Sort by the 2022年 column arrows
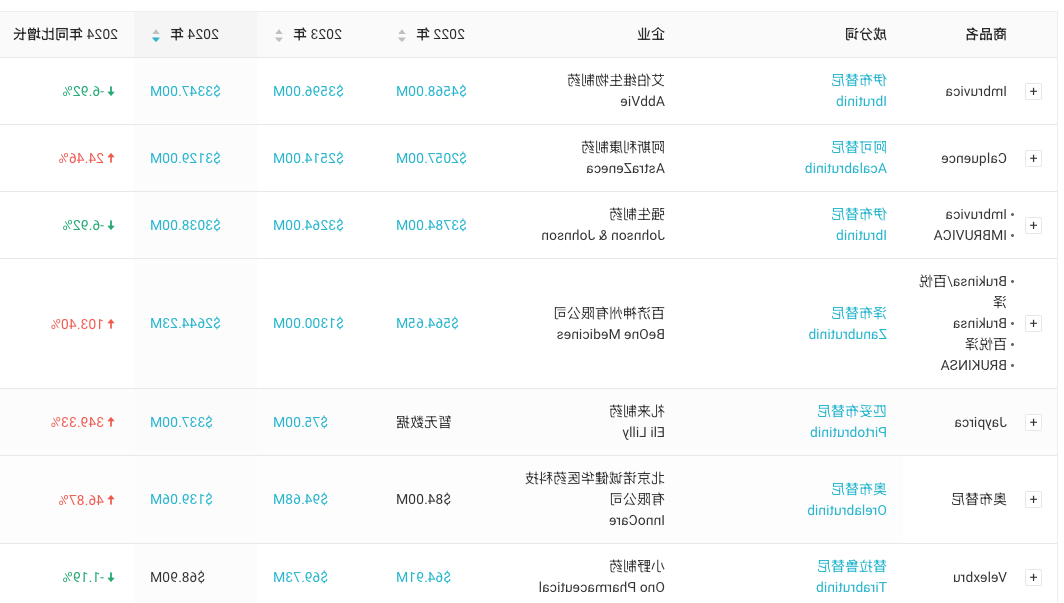 (x=402, y=35)
